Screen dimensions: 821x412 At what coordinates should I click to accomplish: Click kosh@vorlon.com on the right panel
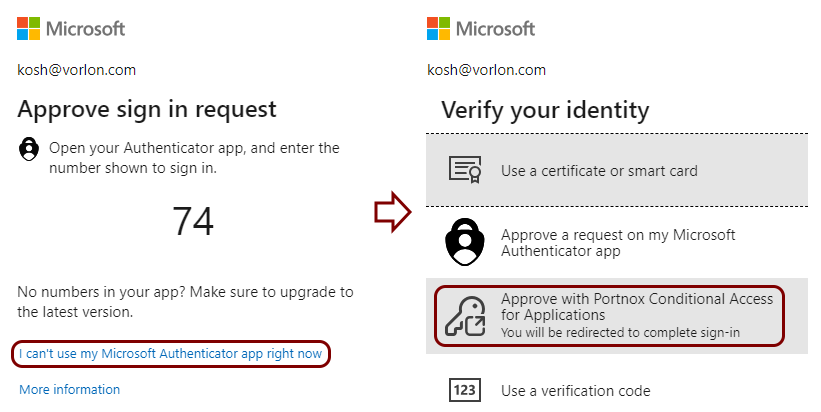(x=486, y=70)
